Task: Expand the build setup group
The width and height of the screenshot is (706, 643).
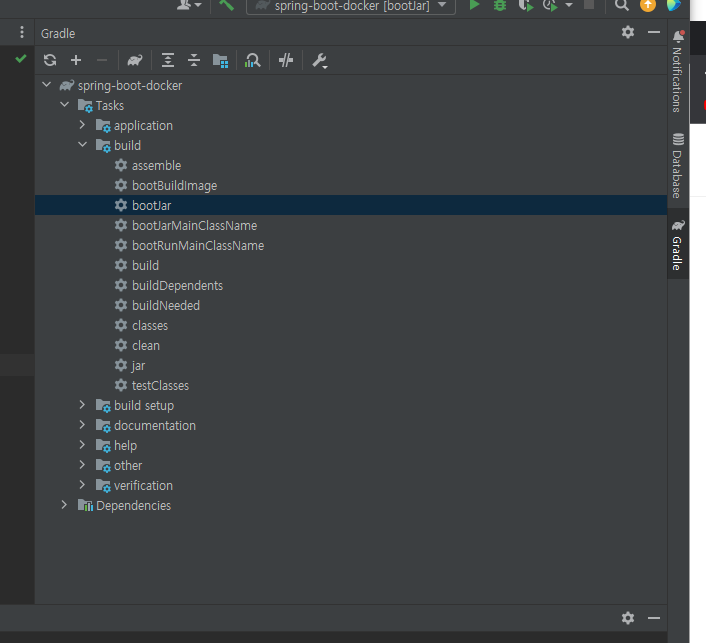Action: click(82, 405)
